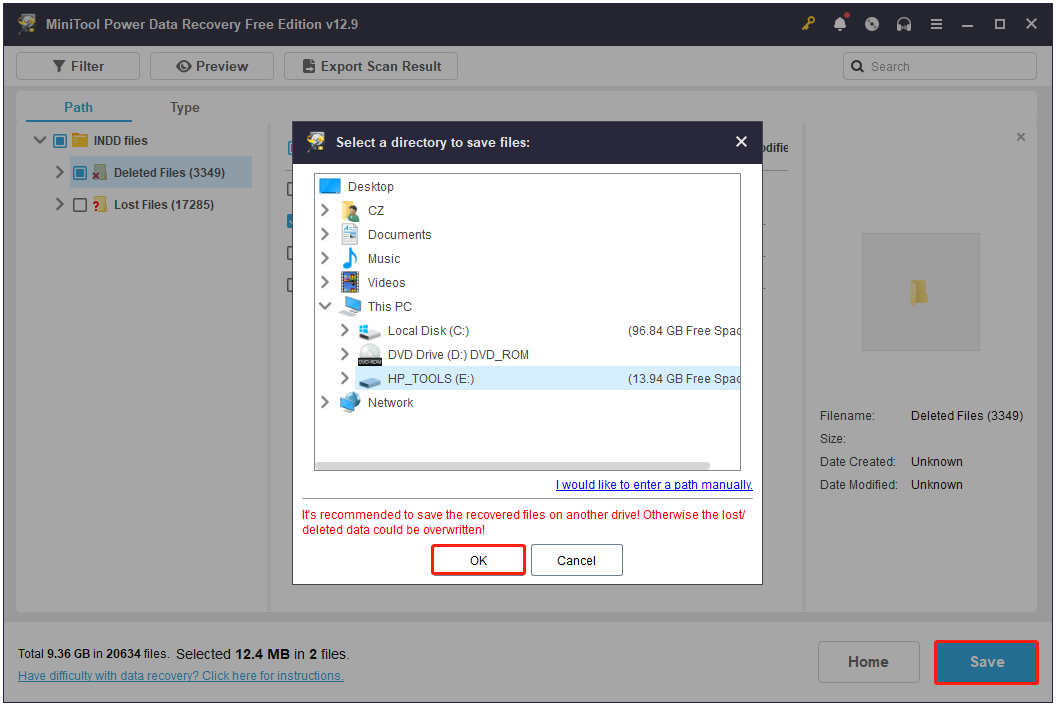This screenshot has height=707, width=1058.
Task: Open the notification bell icon
Action: (840, 24)
